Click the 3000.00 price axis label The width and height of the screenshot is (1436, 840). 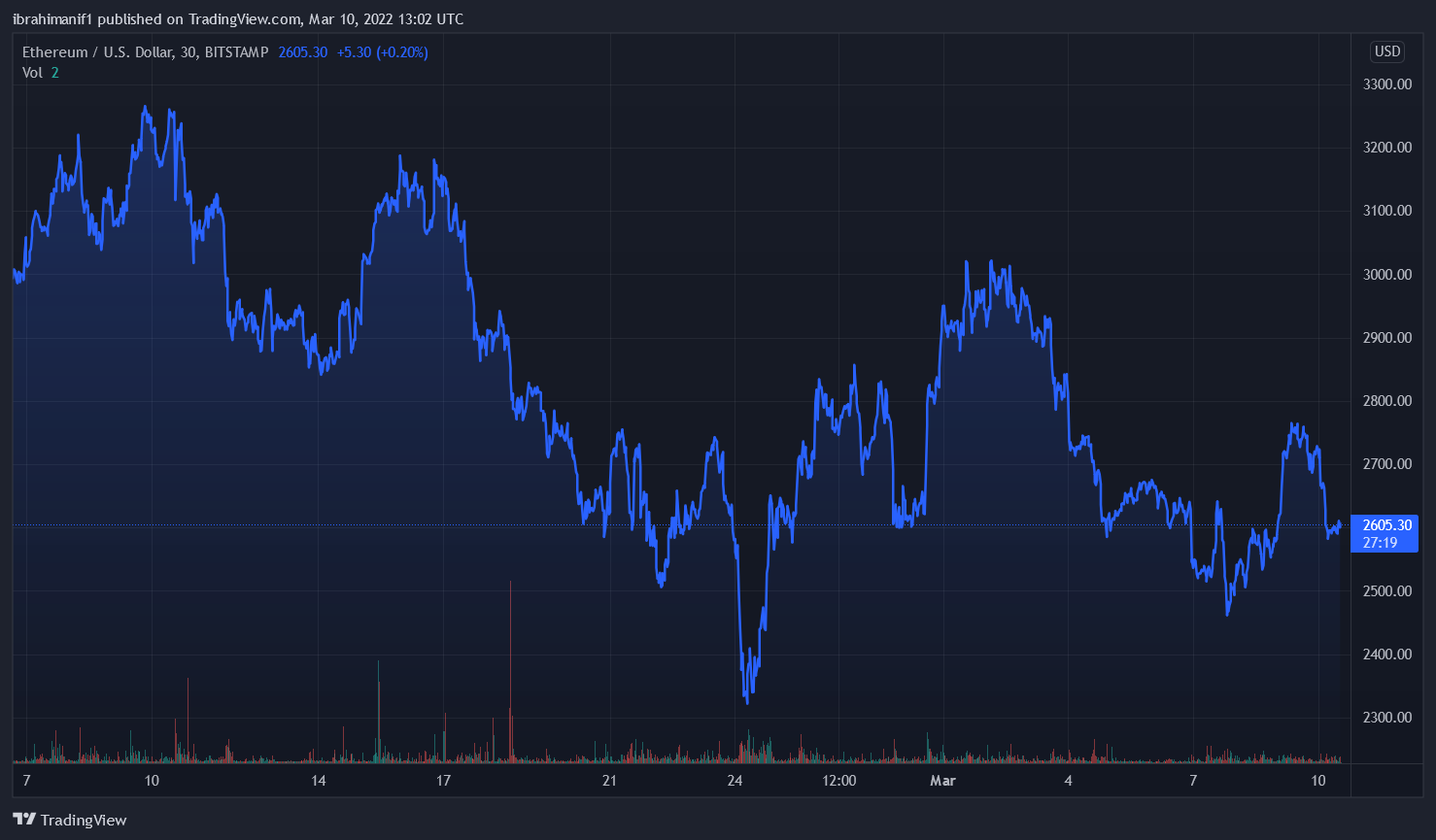pyautogui.click(x=1386, y=275)
